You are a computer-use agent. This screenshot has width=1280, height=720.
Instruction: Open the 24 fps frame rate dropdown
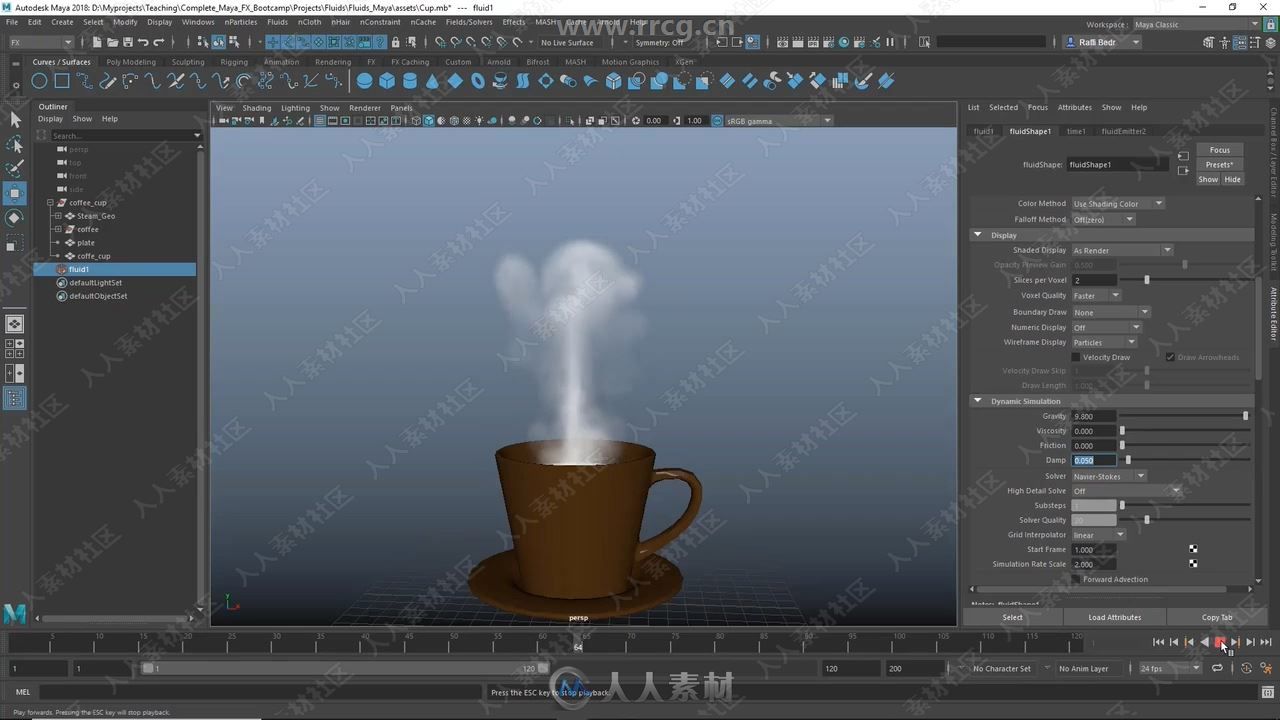(x=1170, y=668)
